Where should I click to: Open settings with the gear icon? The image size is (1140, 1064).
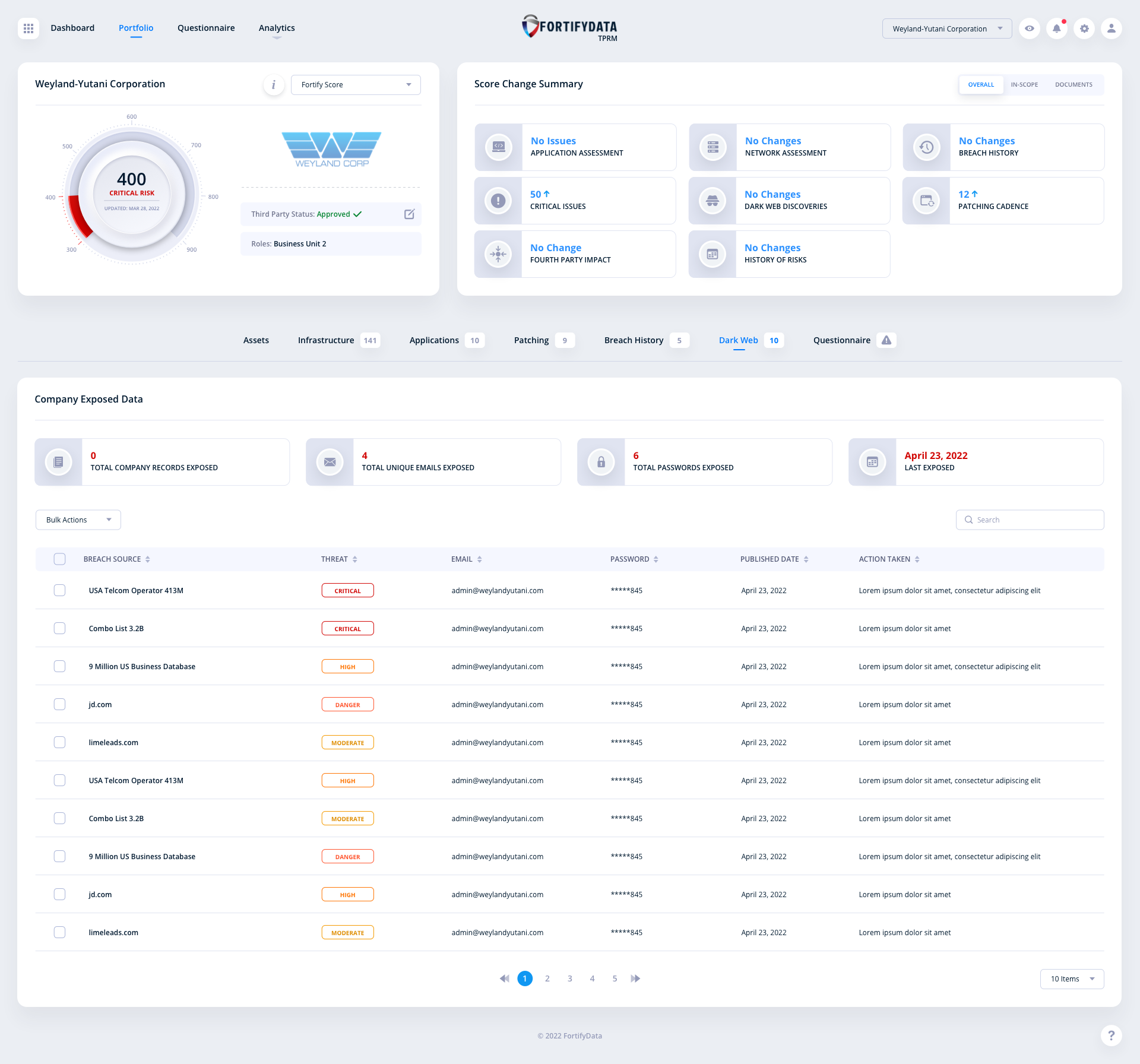point(1084,28)
